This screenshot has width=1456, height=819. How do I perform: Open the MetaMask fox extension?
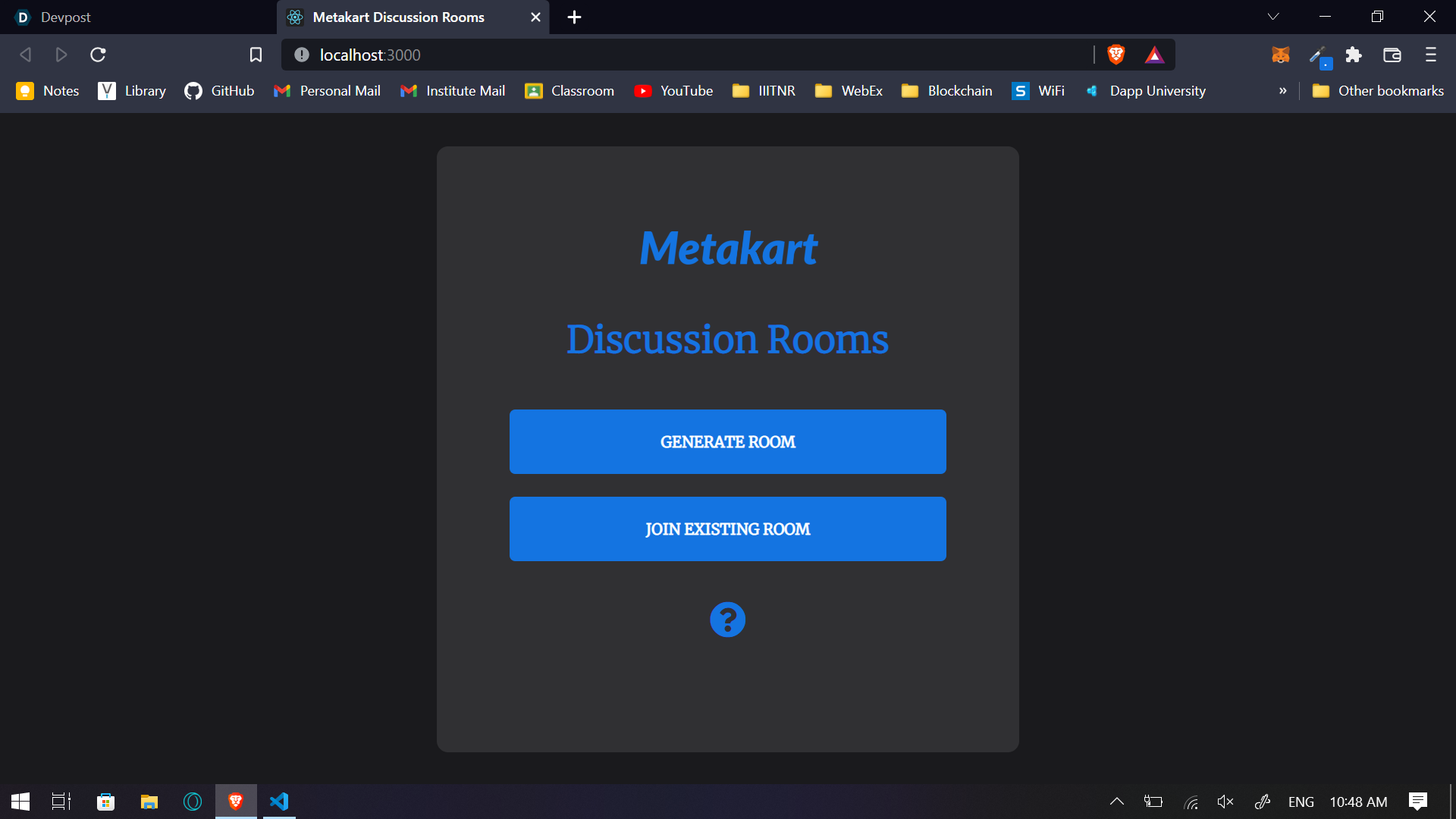[1280, 55]
